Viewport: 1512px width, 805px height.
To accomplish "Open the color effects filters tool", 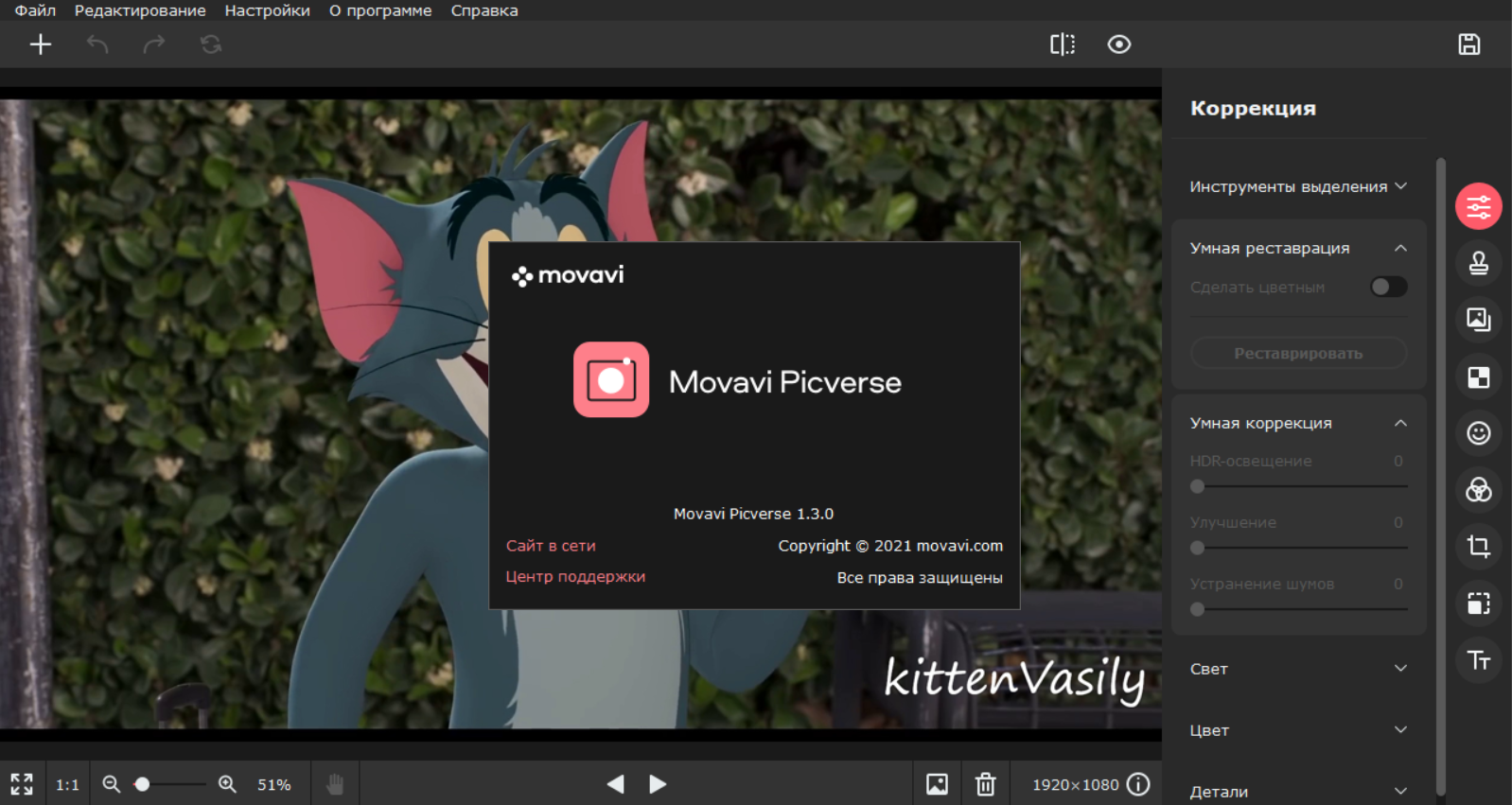I will [1479, 490].
